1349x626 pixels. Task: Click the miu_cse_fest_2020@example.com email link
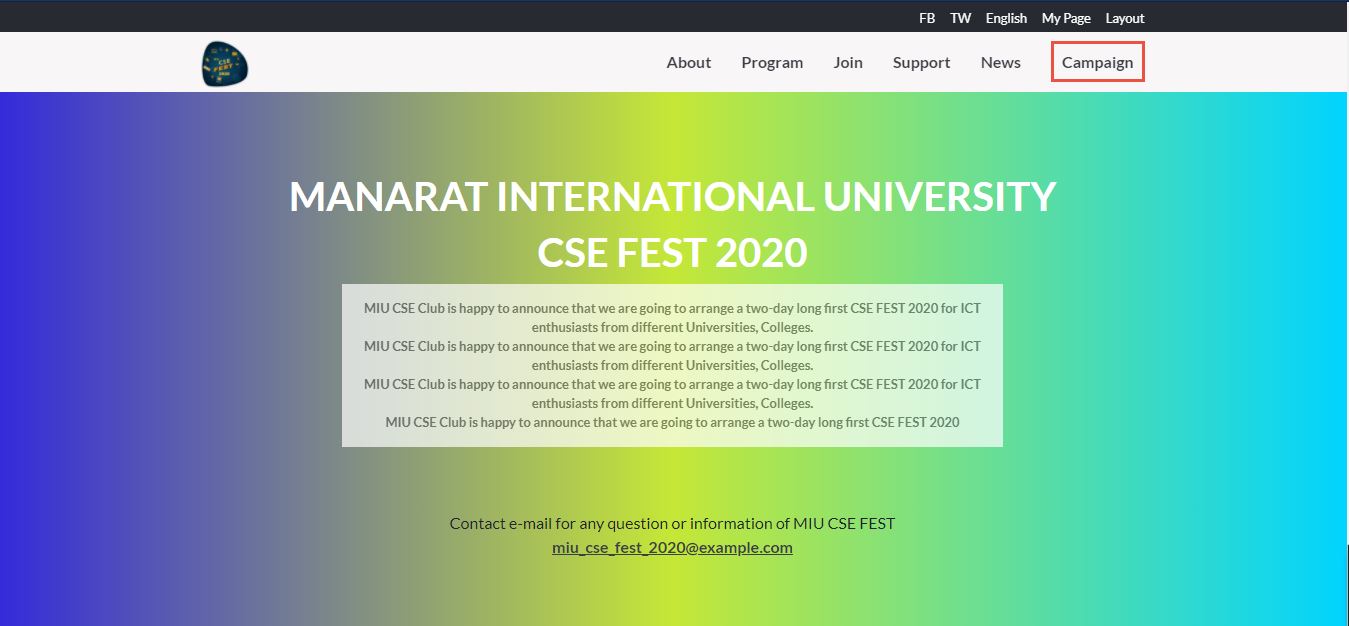[672, 547]
